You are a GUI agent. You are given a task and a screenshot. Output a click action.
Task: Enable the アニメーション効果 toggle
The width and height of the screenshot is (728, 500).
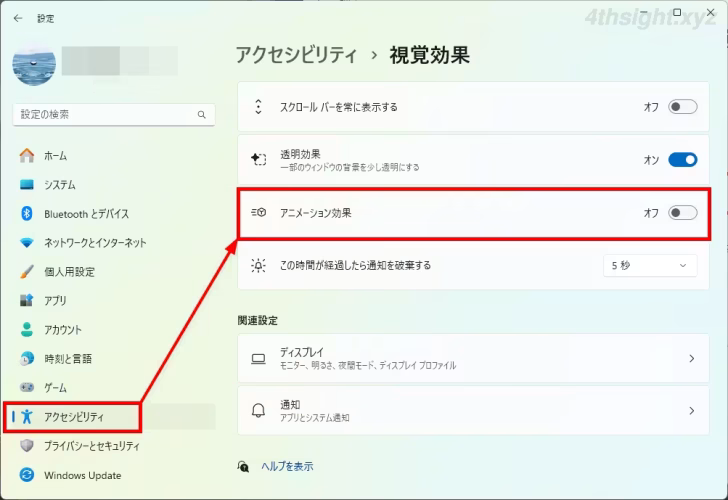click(682, 213)
